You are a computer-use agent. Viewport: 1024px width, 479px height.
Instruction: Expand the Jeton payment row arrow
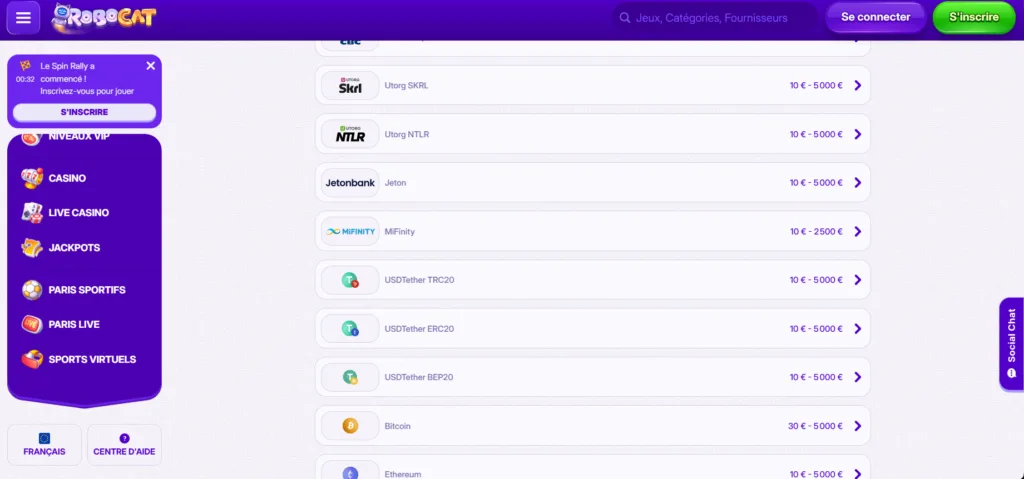(857, 183)
